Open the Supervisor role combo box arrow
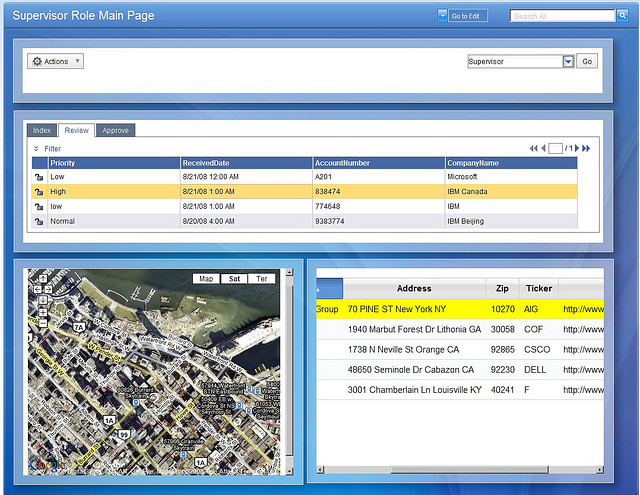Screen dimensions: 640x495 coord(568,61)
